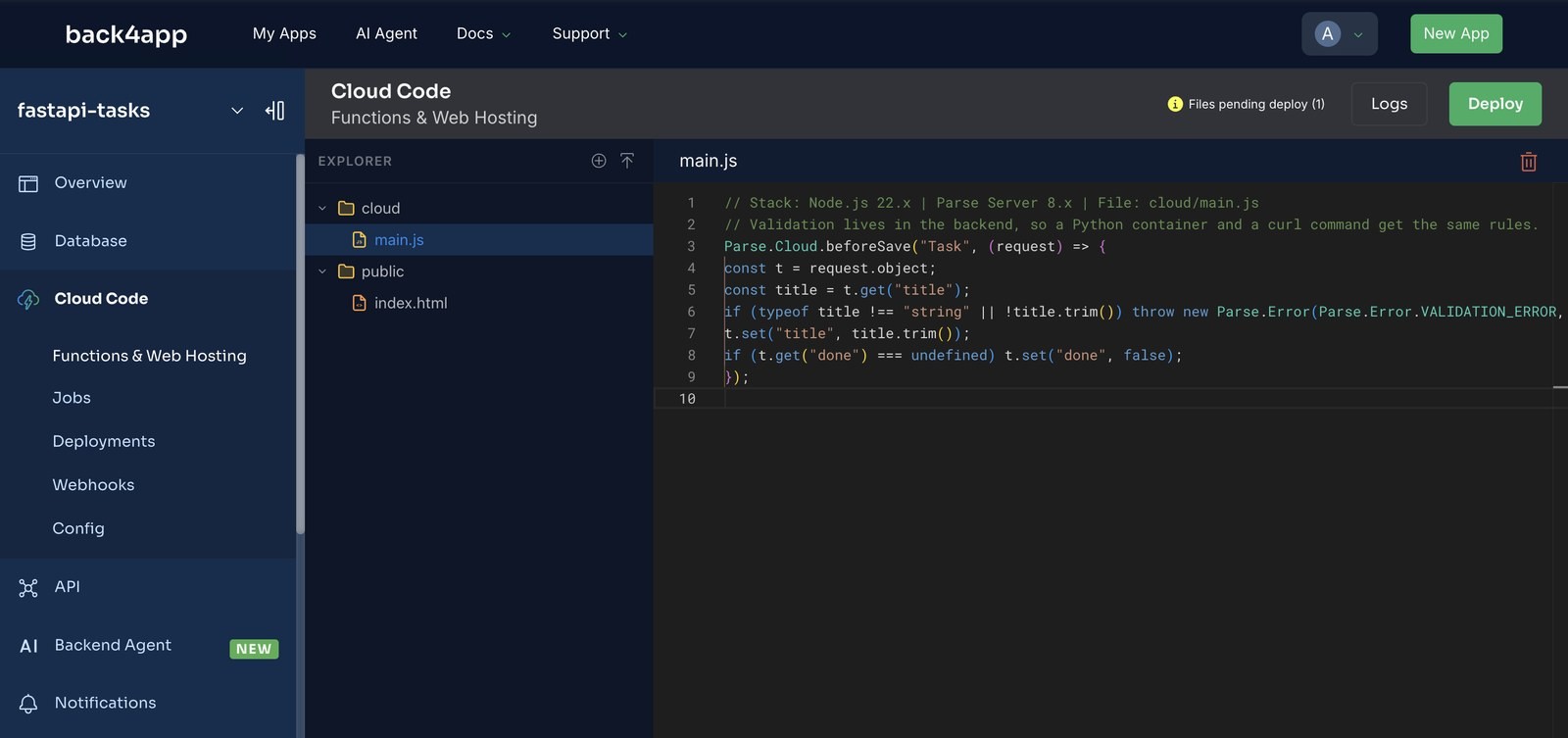Open AI Agent in the top navigation
Screen dimensions: 1568x738
pyautogui.click(x=386, y=34)
